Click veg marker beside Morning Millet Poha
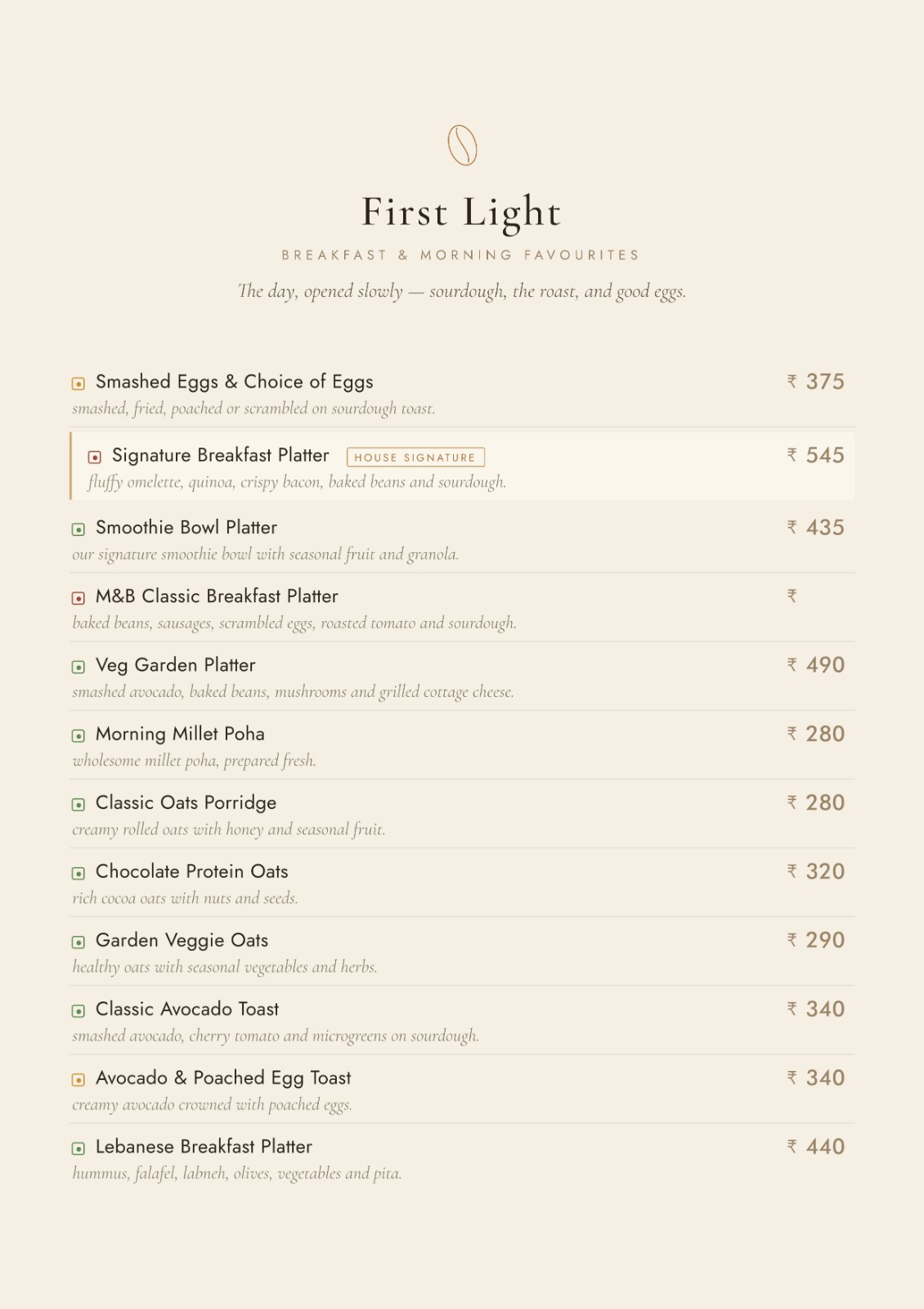Image resolution: width=924 pixels, height=1309 pixels. (78, 735)
